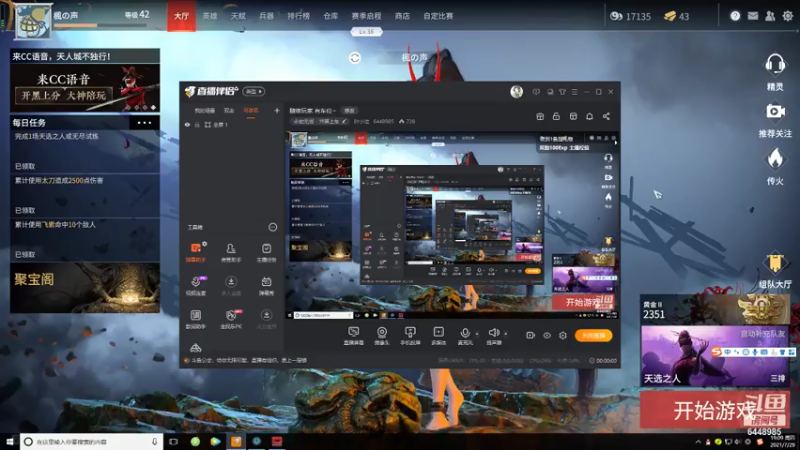Open the streaming app user avatar
This screenshot has height=450, width=800.
[516, 91]
